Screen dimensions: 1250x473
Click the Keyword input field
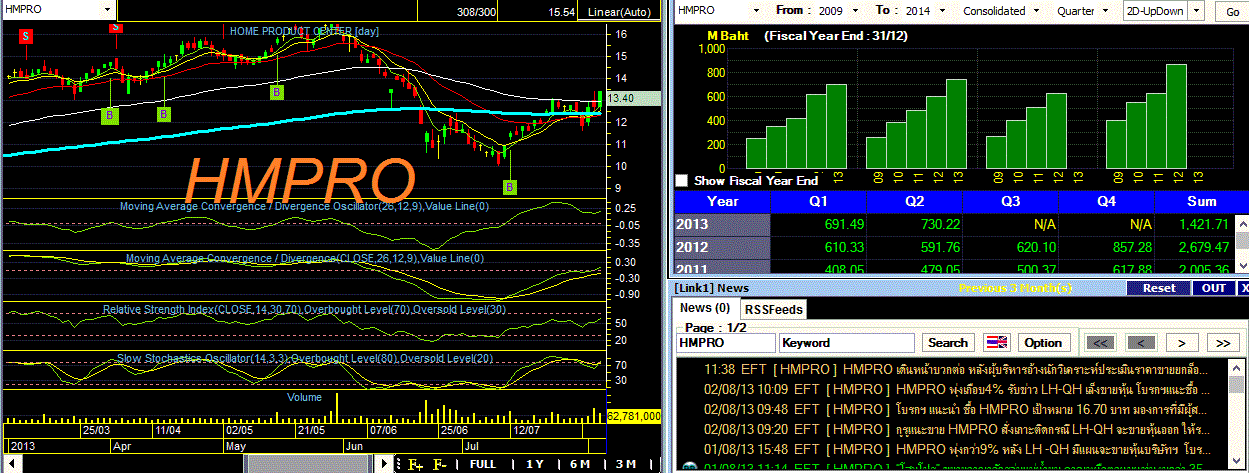click(846, 343)
